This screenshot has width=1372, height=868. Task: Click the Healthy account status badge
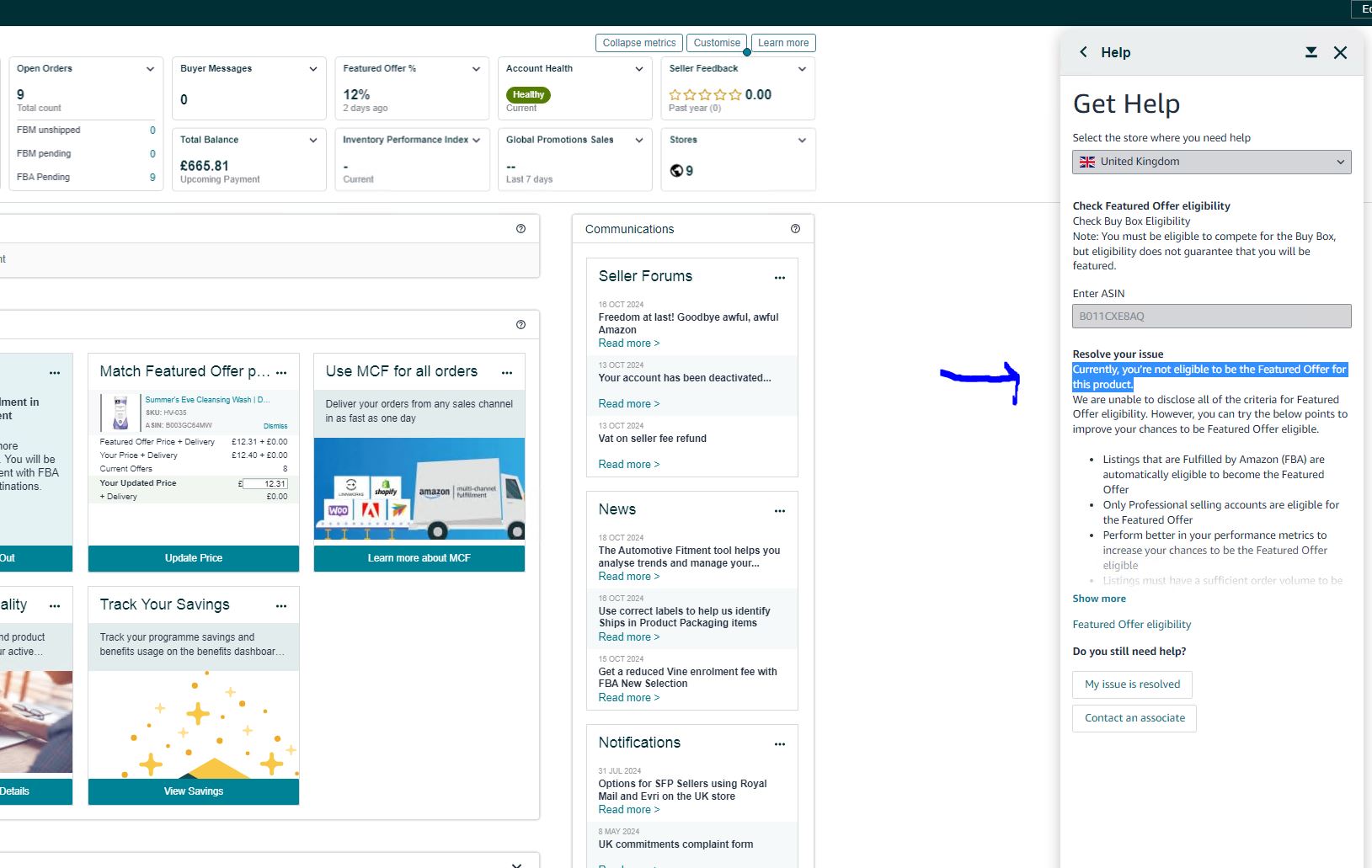tap(528, 94)
